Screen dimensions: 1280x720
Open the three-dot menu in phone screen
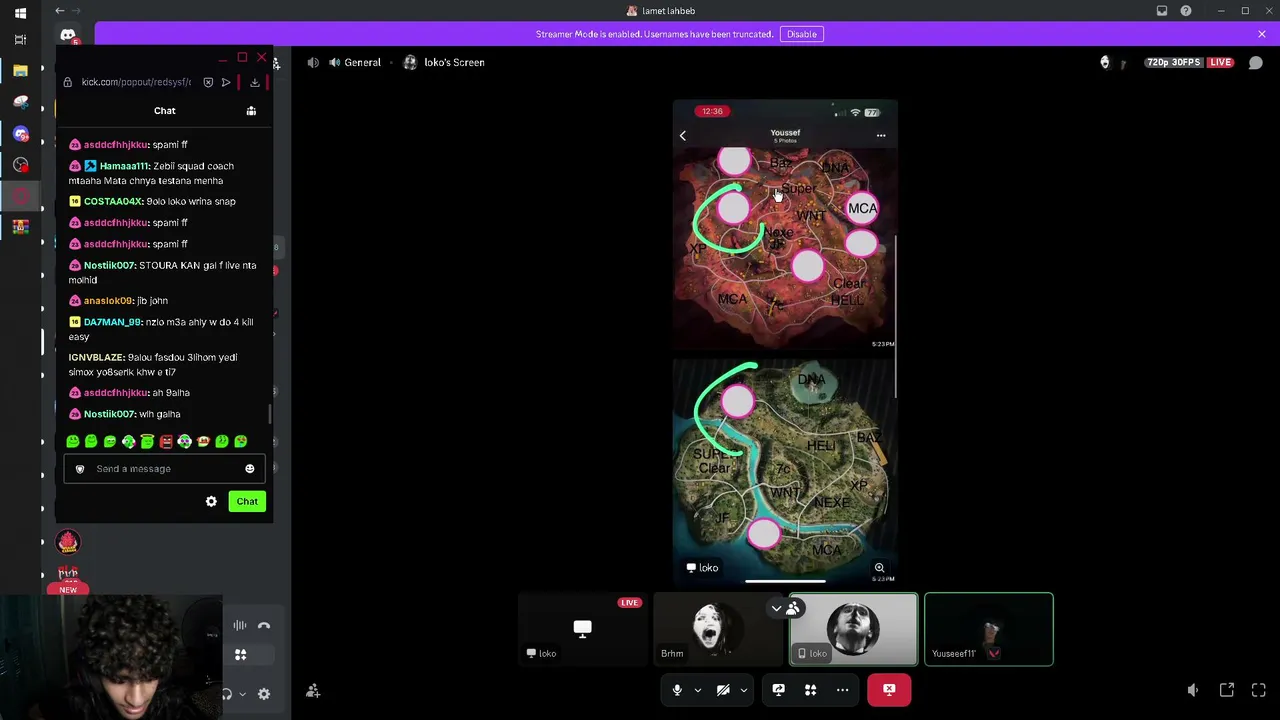coord(881,135)
